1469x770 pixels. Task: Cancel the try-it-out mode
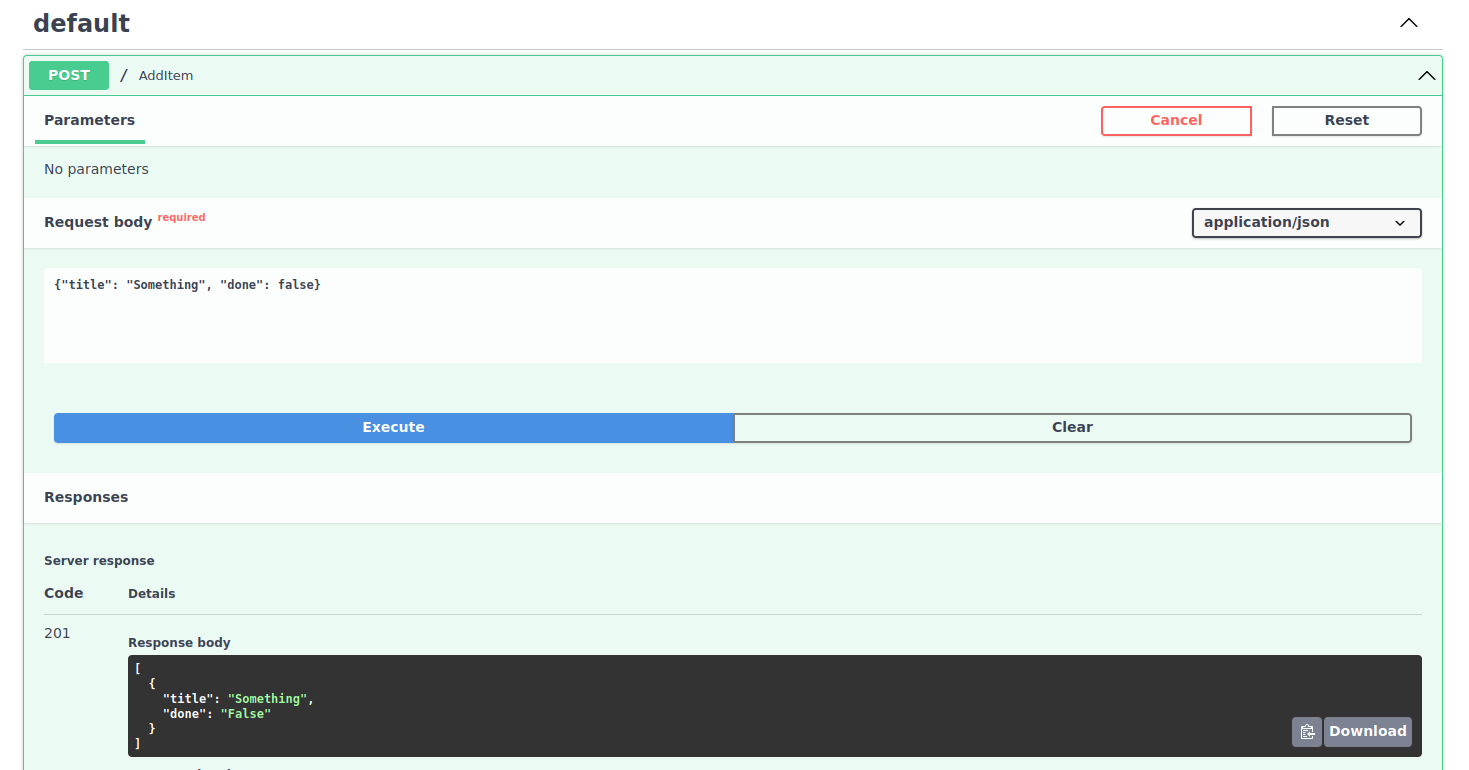1176,120
